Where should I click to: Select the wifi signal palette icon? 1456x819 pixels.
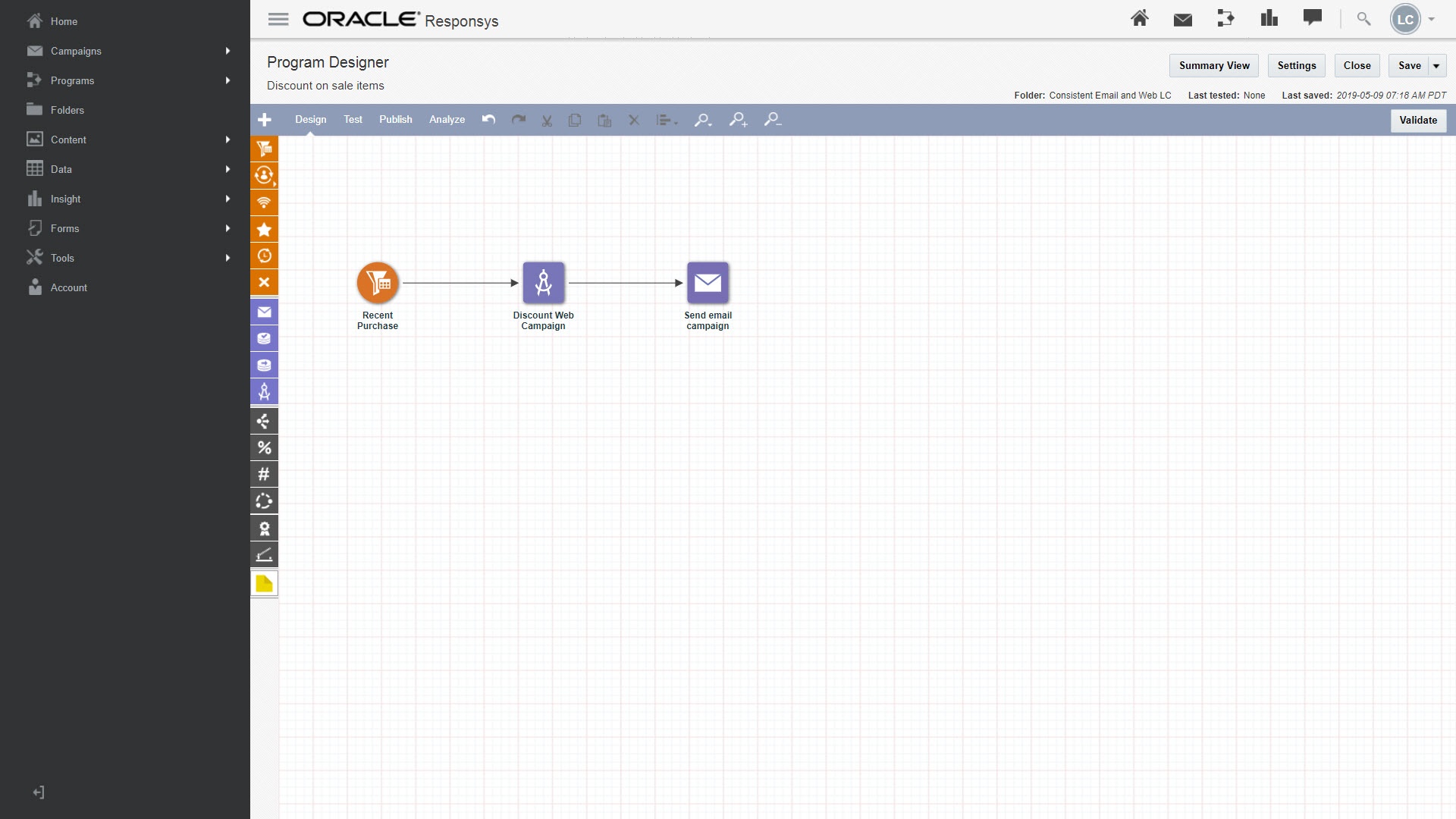264,202
